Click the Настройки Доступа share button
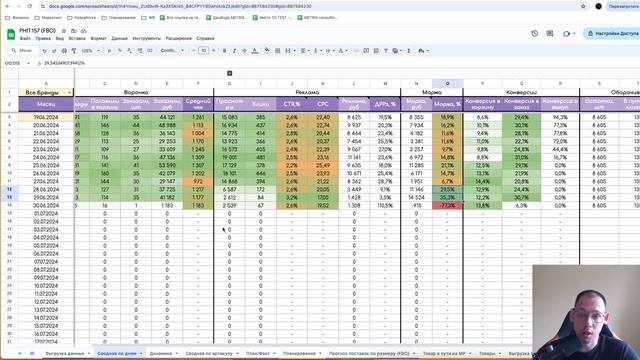Viewport: 640px width, 360px height. (x=611, y=33)
